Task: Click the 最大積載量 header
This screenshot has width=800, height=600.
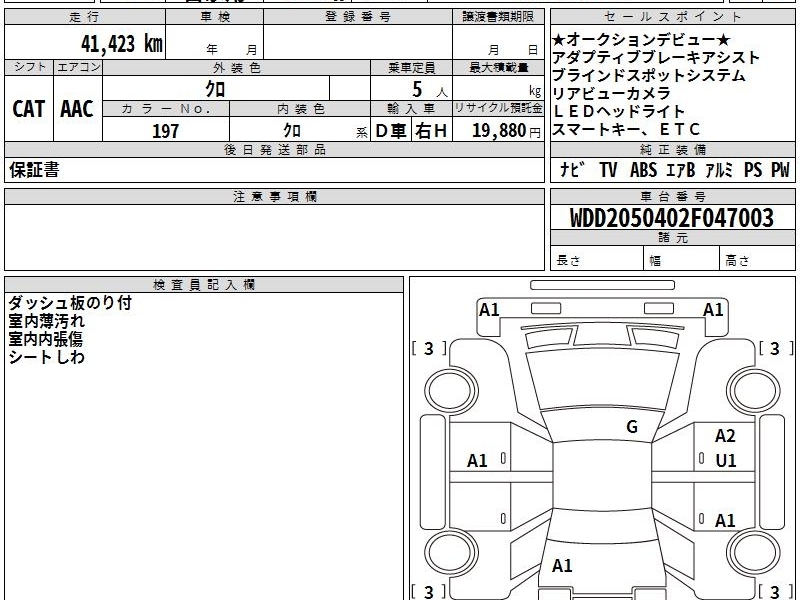Action: [x=498, y=67]
